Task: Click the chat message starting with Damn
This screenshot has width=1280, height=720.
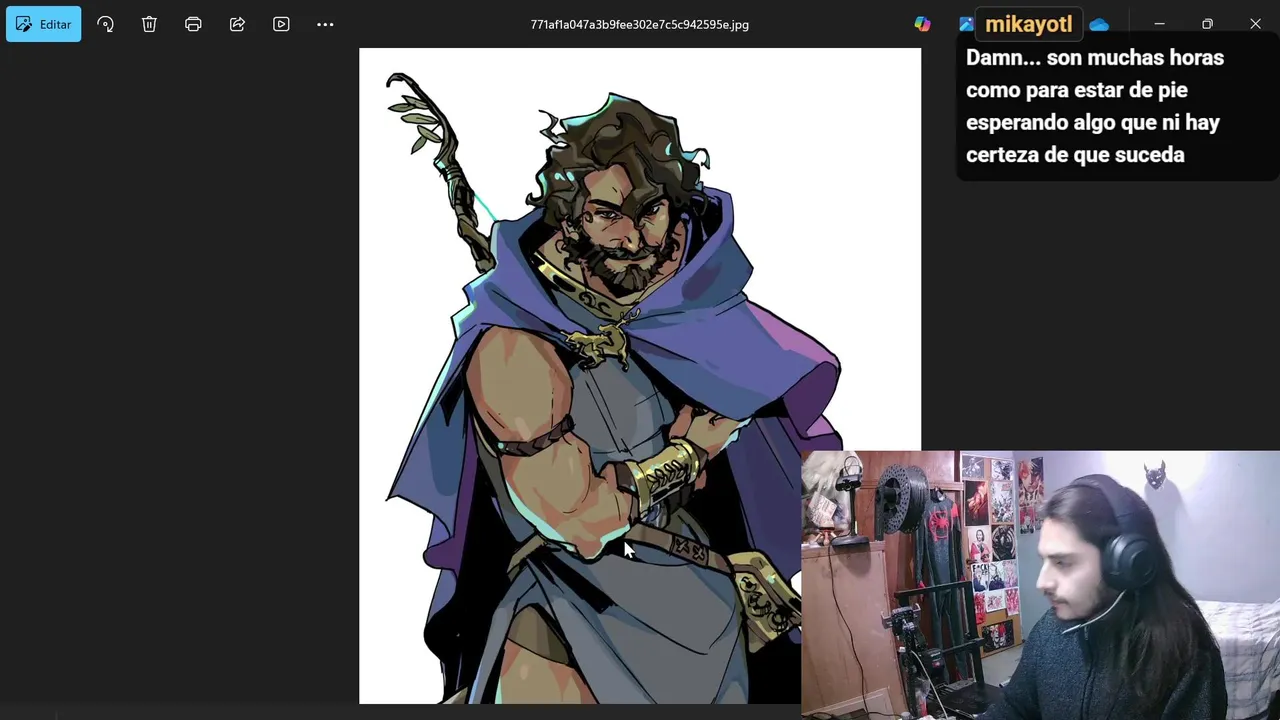Action: tap(1094, 106)
